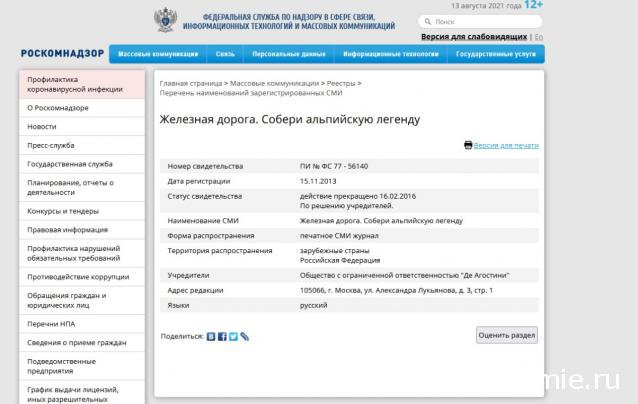The height and width of the screenshot is (404, 638).
Task: Click Версия для печати link
Action: 506,145
